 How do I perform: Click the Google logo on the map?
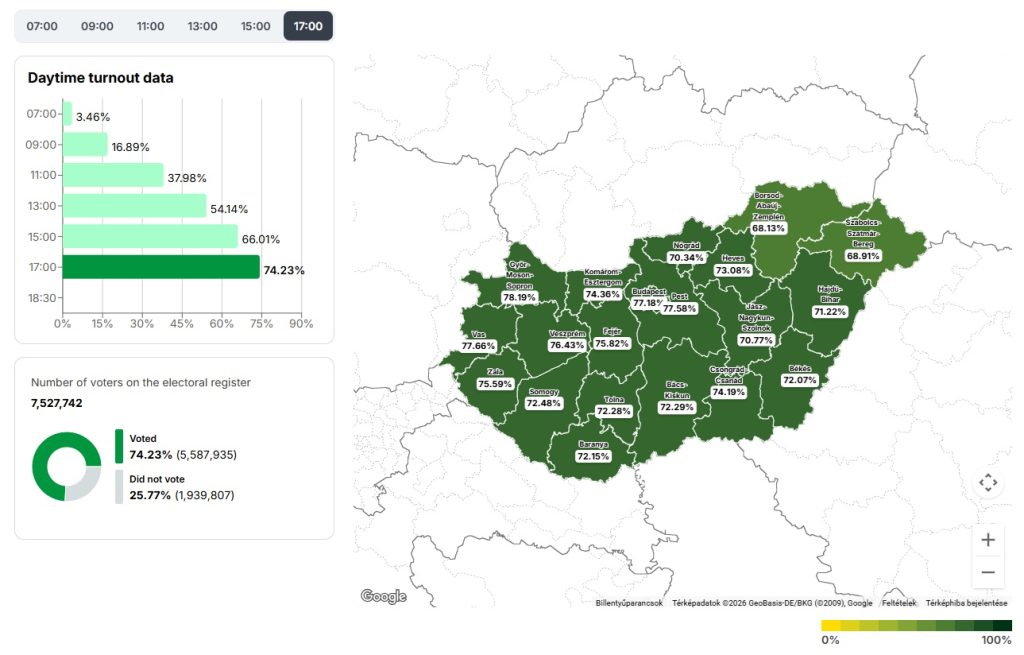383,597
